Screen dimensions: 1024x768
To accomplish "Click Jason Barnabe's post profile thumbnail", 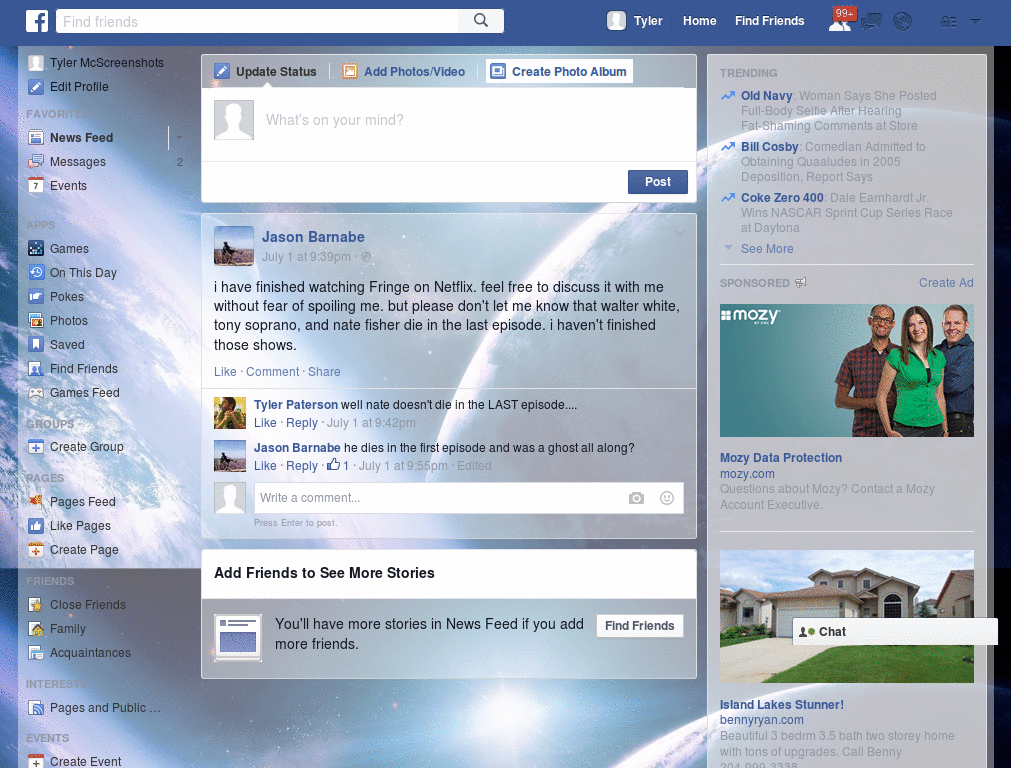I will [234, 246].
